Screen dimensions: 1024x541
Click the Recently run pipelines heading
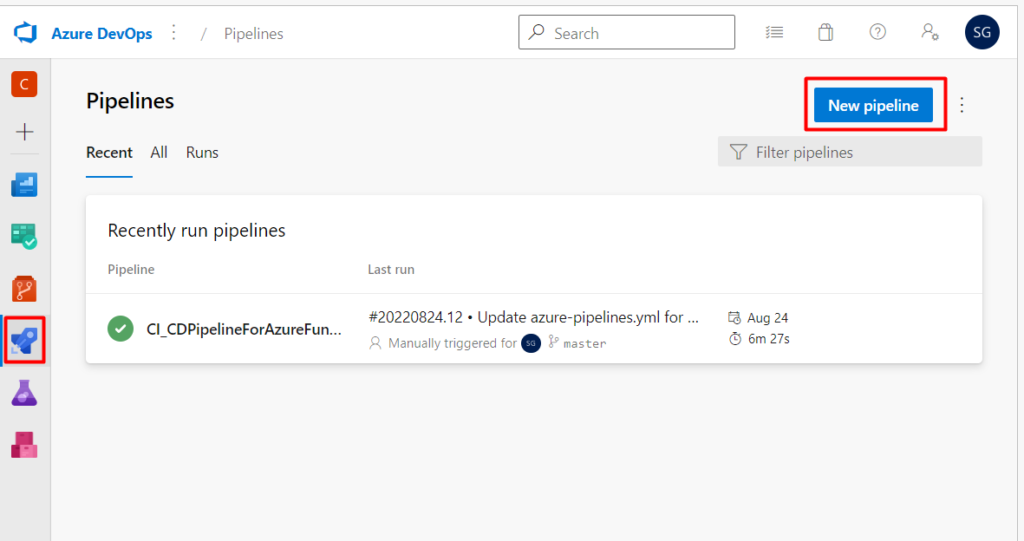tap(197, 231)
